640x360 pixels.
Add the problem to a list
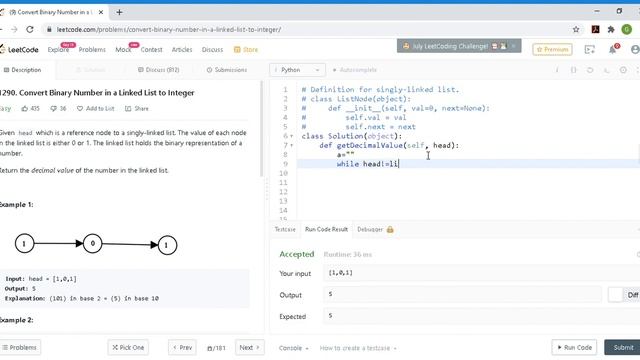pyautogui.click(x=96, y=109)
